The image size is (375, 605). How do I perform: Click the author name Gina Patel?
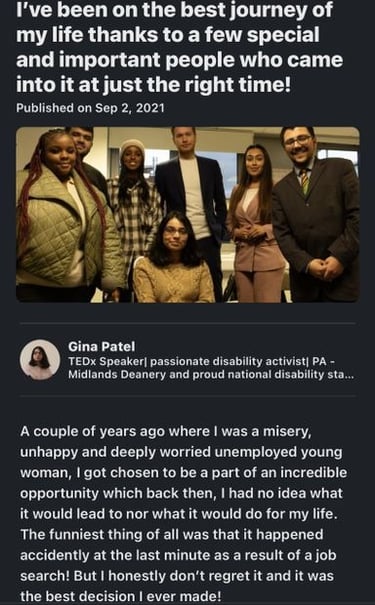tap(102, 346)
